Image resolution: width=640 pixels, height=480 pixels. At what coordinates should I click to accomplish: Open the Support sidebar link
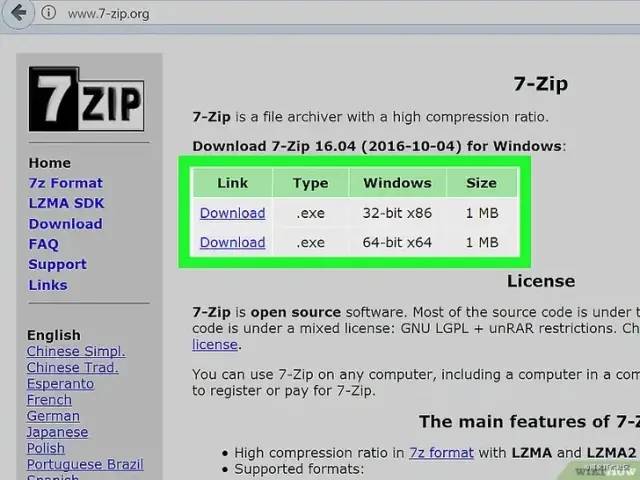58,264
